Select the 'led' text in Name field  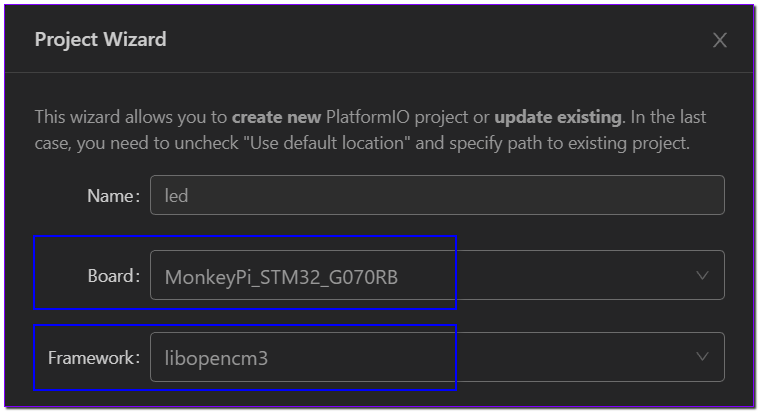tap(176, 196)
